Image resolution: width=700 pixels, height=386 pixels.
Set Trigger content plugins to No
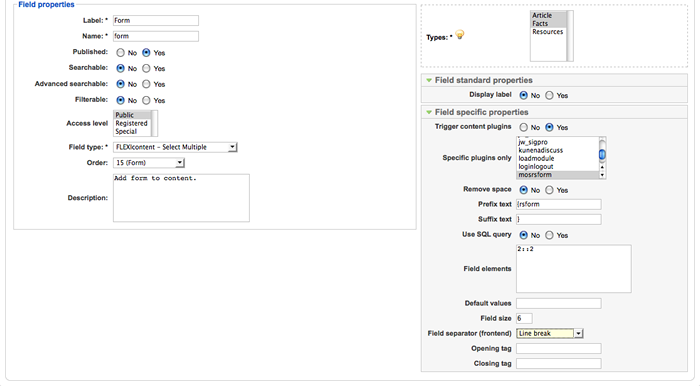point(523,127)
